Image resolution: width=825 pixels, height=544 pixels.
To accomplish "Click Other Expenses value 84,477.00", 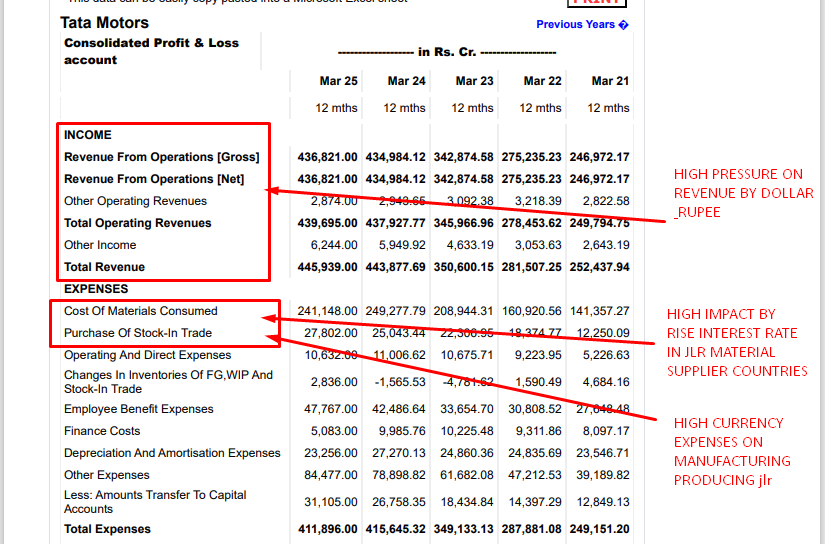I will [330, 475].
